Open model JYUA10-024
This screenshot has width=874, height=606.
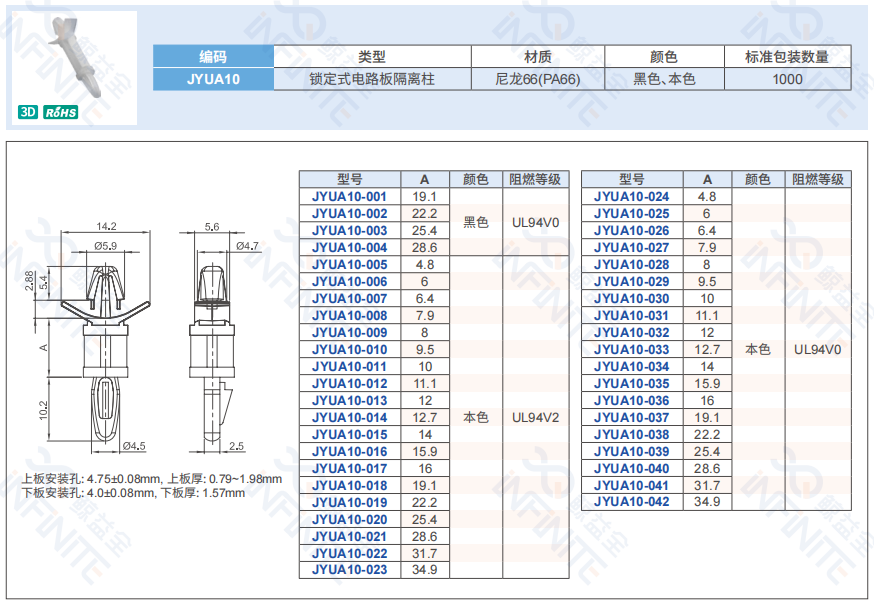631,197
